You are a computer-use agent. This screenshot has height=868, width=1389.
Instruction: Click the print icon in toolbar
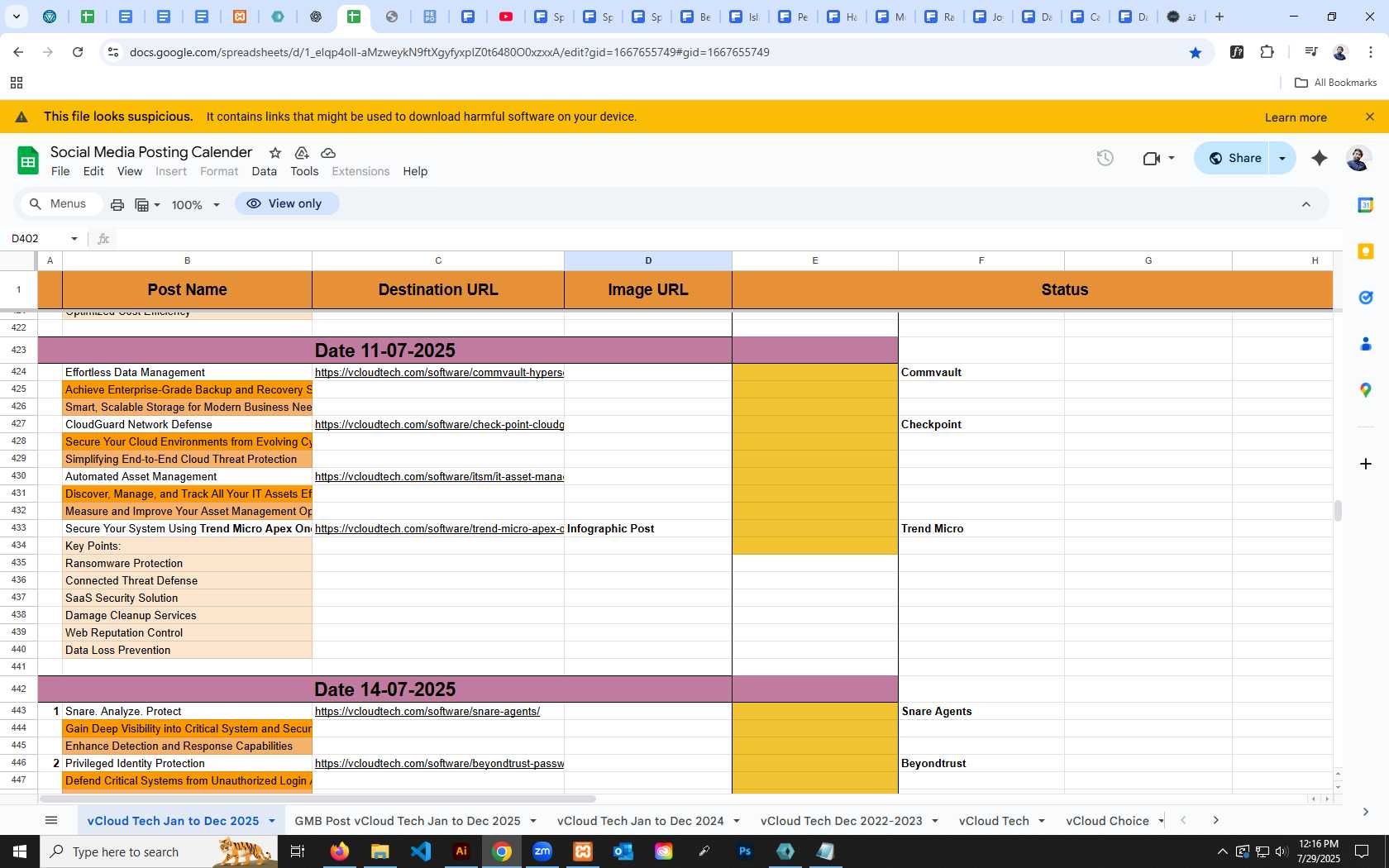[x=117, y=204]
